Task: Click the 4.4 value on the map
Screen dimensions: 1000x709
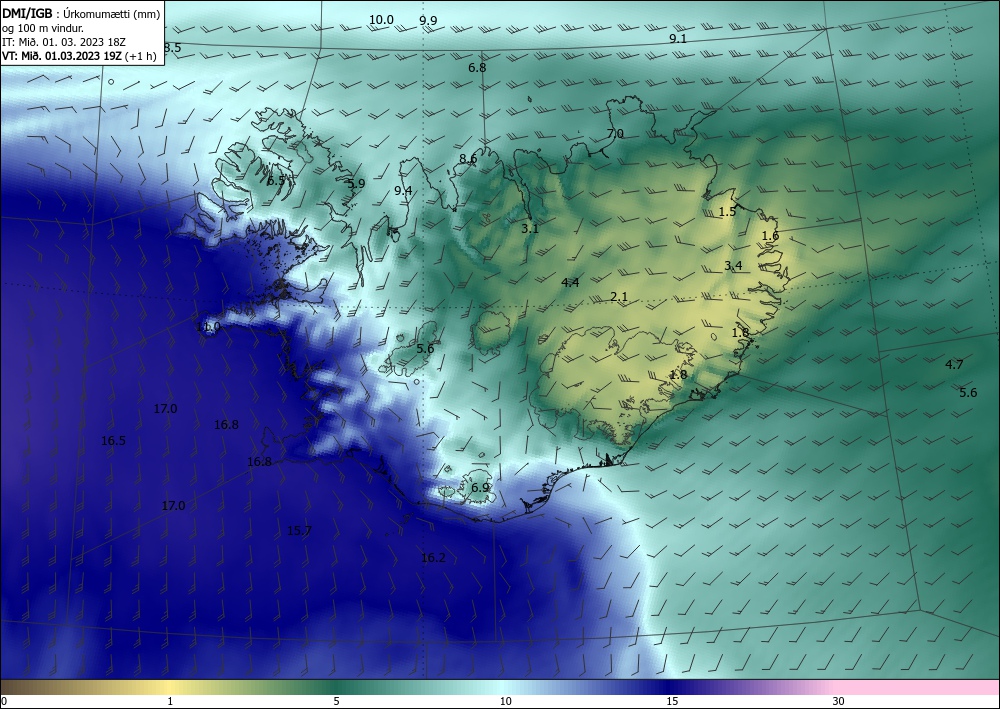Action: [570, 282]
